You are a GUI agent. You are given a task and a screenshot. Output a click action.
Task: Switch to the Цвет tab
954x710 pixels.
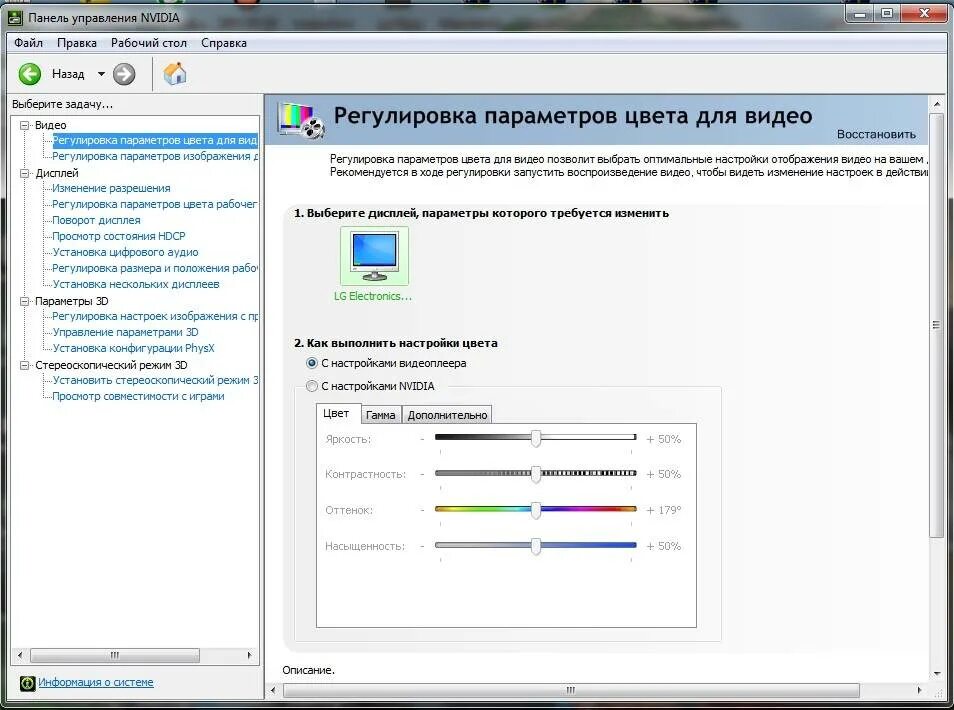click(336, 413)
